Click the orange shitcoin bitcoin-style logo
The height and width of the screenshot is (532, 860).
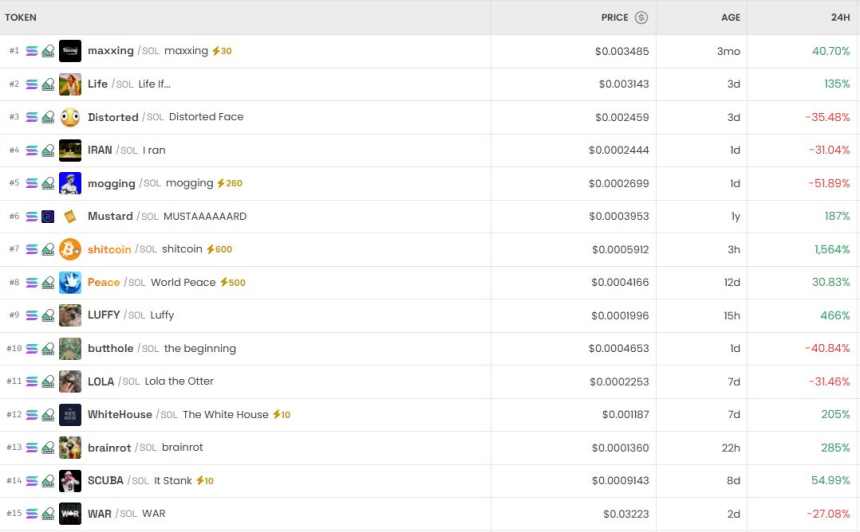(x=70, y=250)
